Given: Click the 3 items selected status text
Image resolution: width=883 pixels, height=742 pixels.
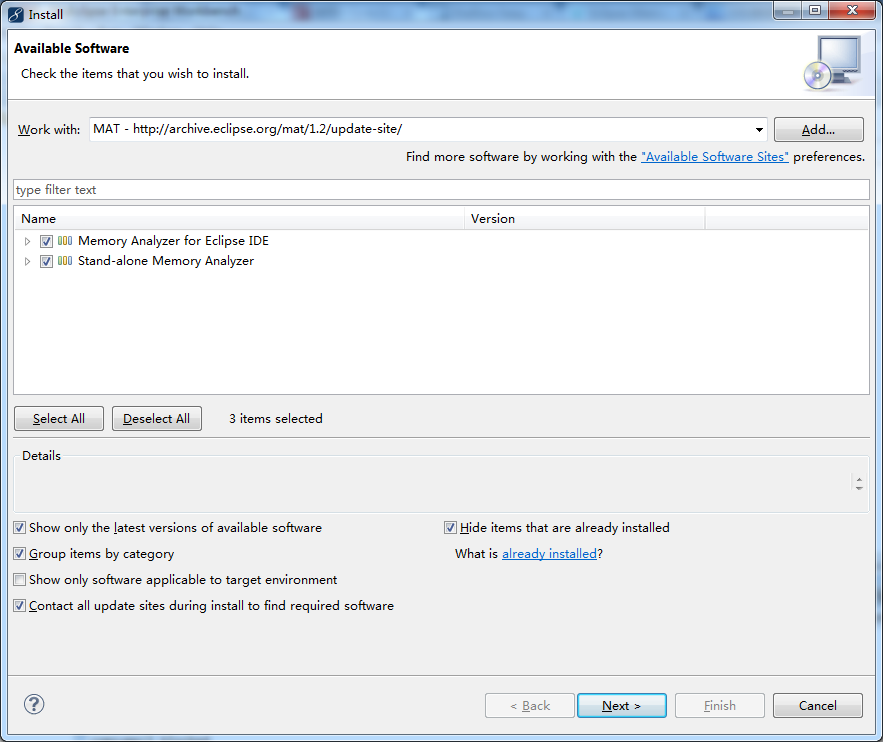Looking at the screenshot, I should pyautogui.click(x=276, y=419).
